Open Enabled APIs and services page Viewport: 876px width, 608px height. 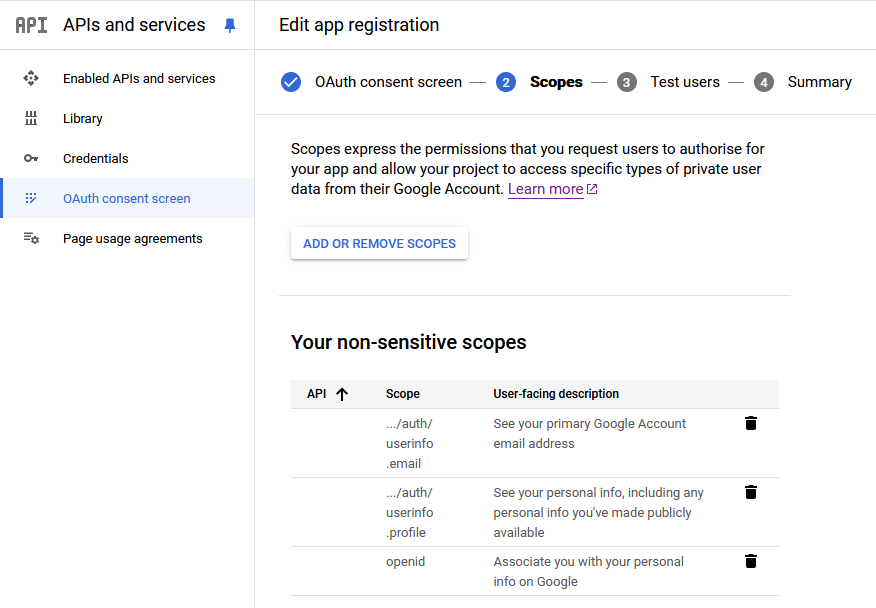(139, 78)
